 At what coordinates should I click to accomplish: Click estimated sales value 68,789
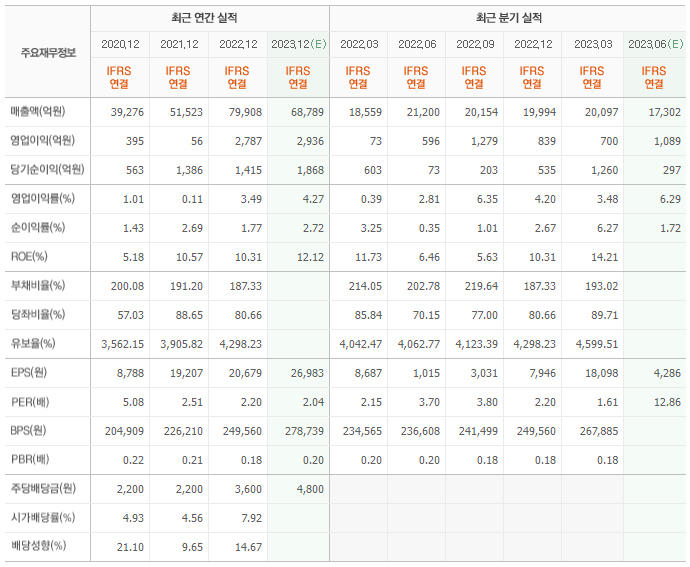pos(307,112)
